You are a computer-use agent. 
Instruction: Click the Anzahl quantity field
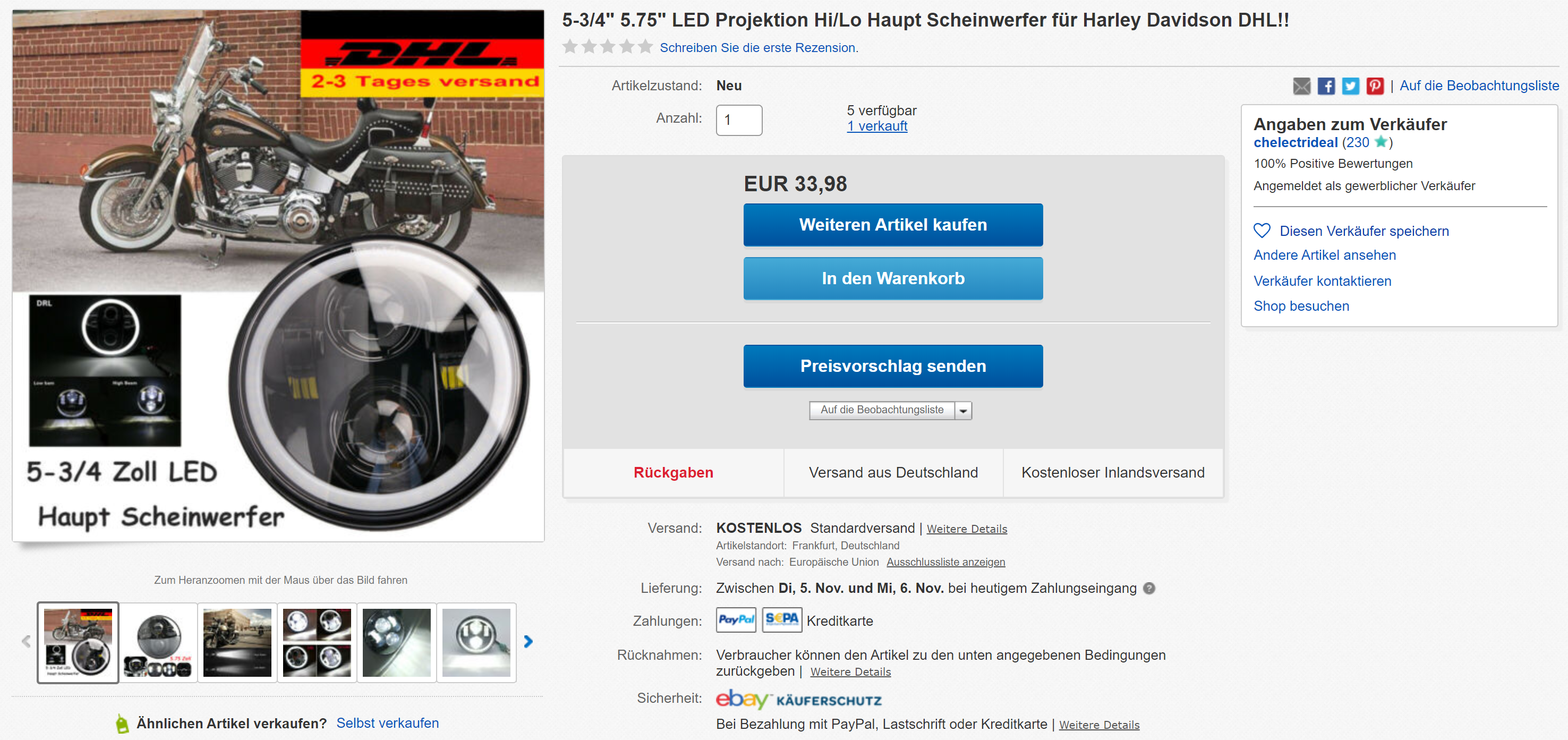739,120
